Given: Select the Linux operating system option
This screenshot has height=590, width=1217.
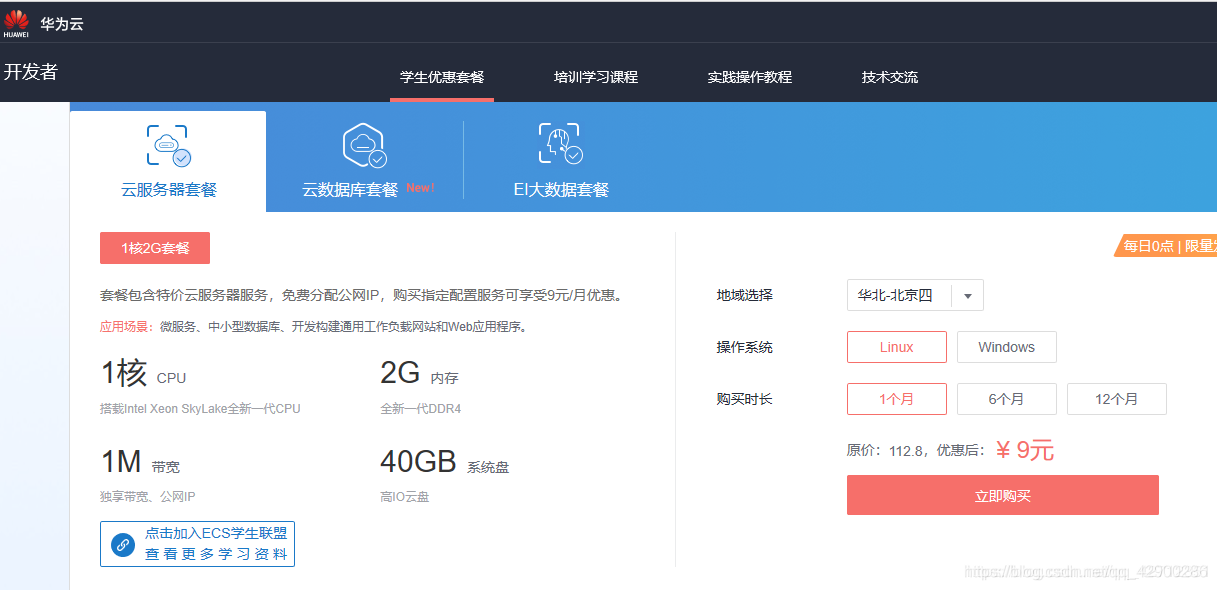Looking at the screenshot, I should point(896,346).
